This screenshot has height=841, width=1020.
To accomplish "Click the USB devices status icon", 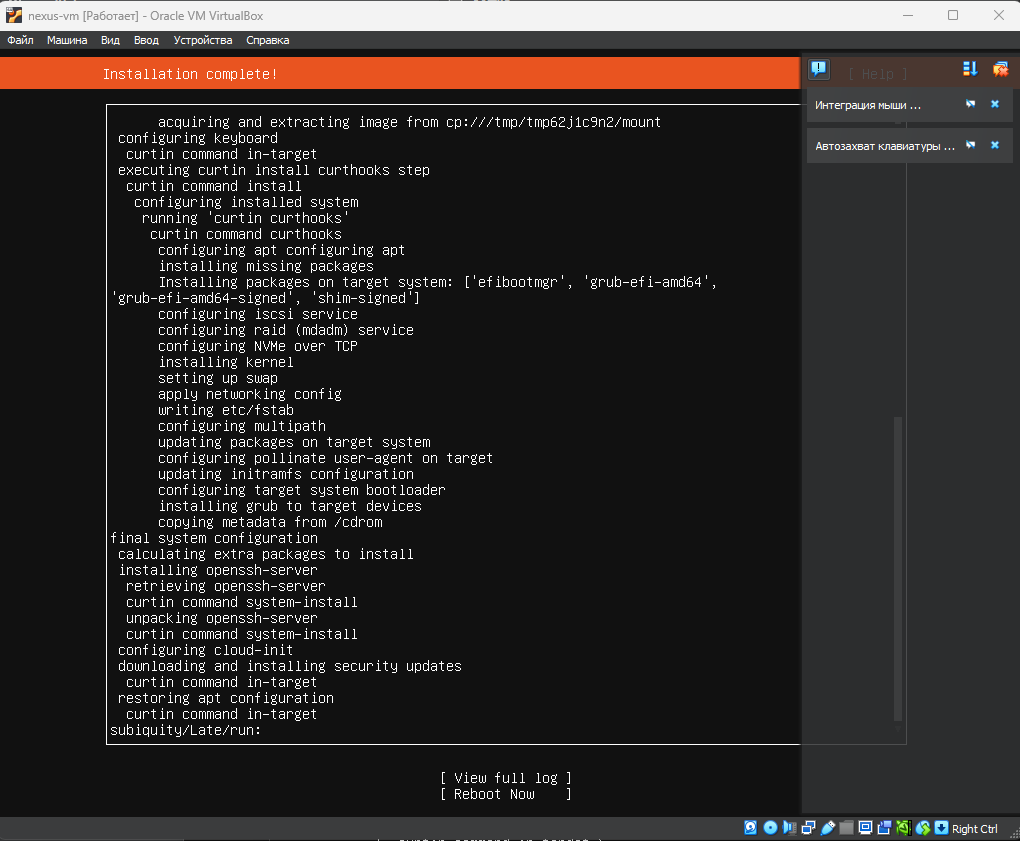I will tap(827, 827).
